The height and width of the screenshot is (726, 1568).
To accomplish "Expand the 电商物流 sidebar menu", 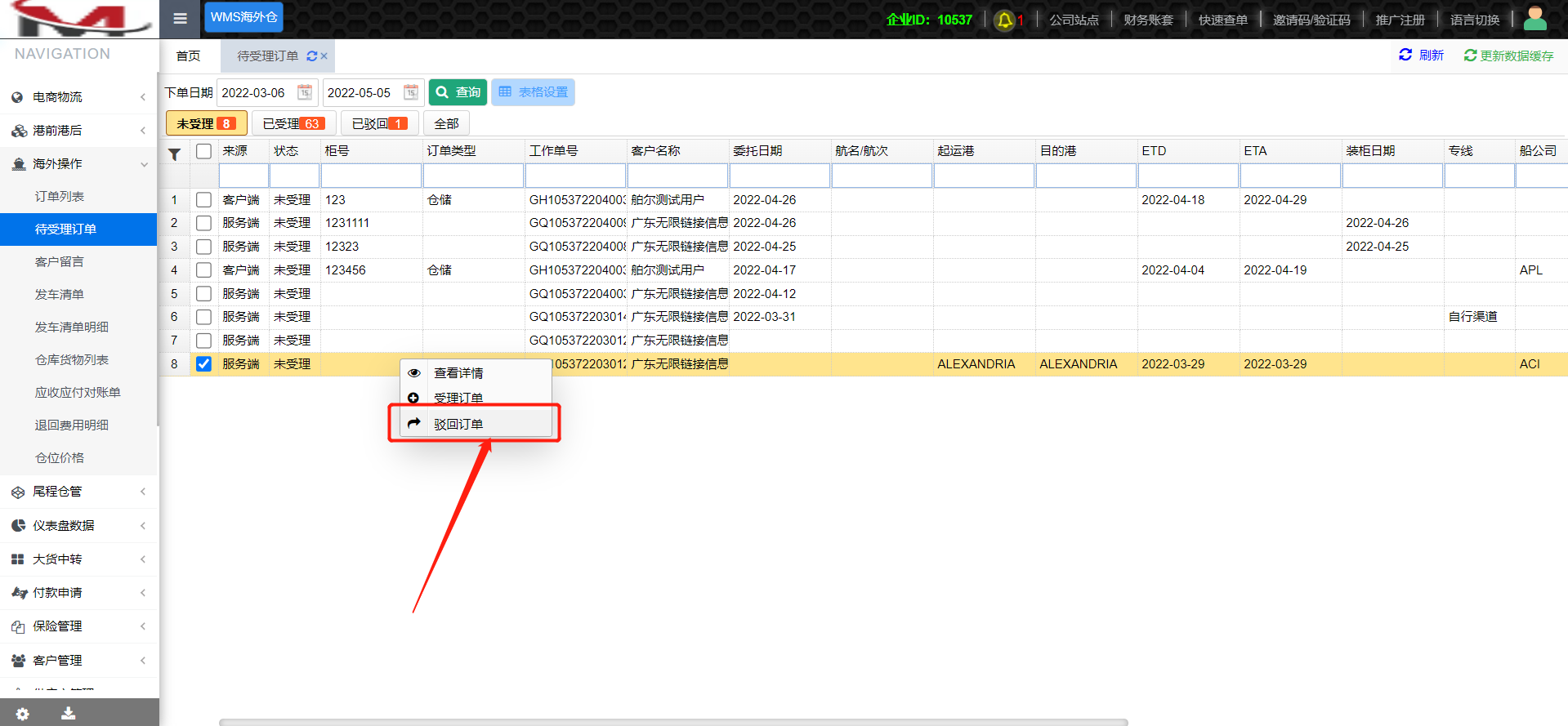I will (78, 97).
